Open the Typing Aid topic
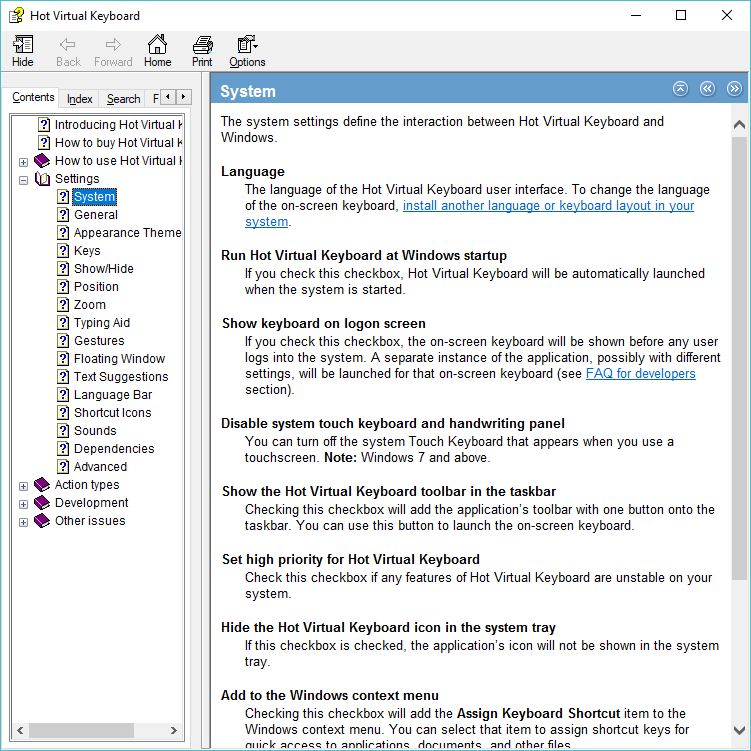The image size is (751, 751). [x=101, y=323]
